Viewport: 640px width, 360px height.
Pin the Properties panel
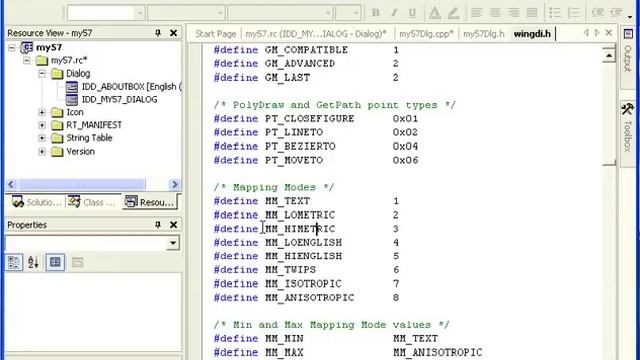158,224
